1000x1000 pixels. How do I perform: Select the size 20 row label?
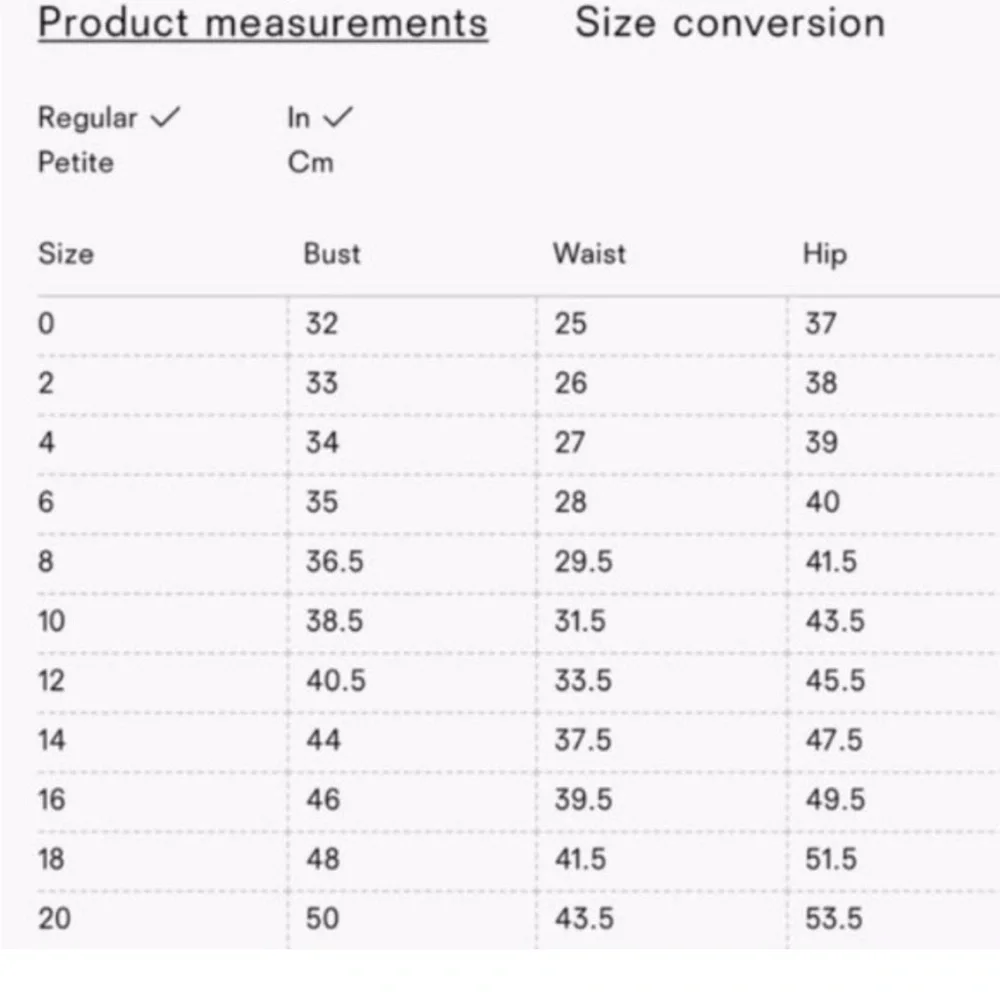pos(54,918)
